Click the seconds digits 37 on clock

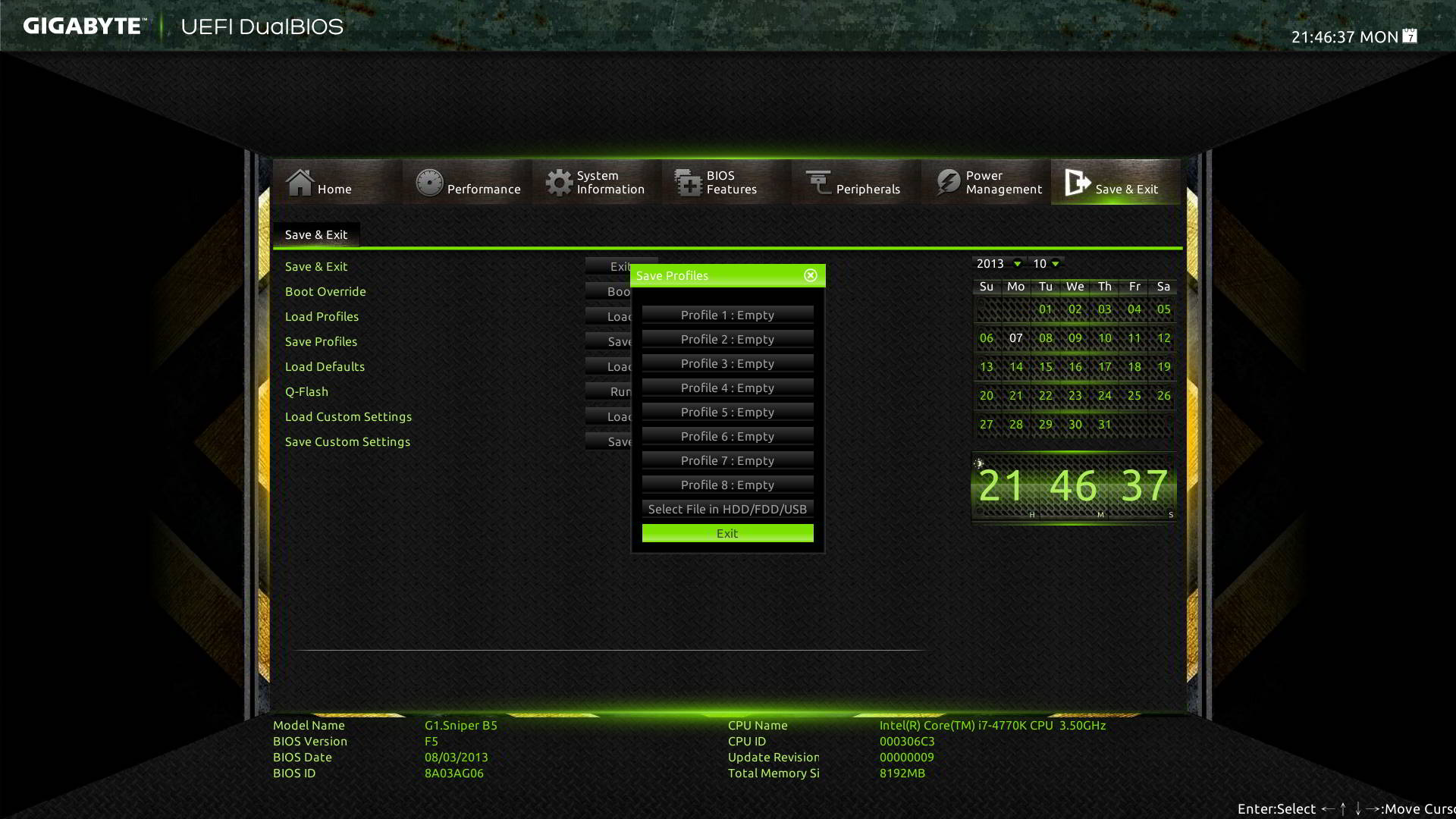[1144, 486]
